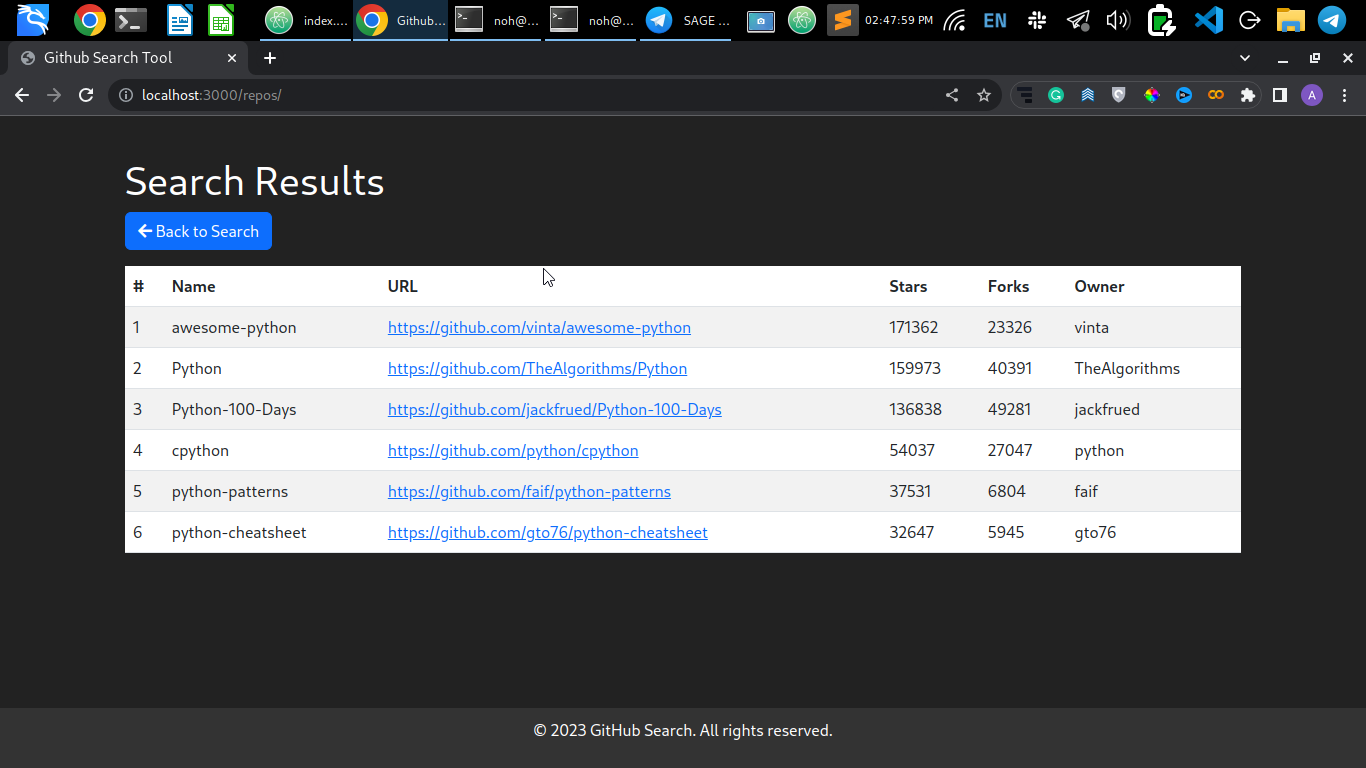This screenshot has height=768, width=1366.
Task: Open the gto76/python-cheatsheet link
Action: tap(548, 532)
